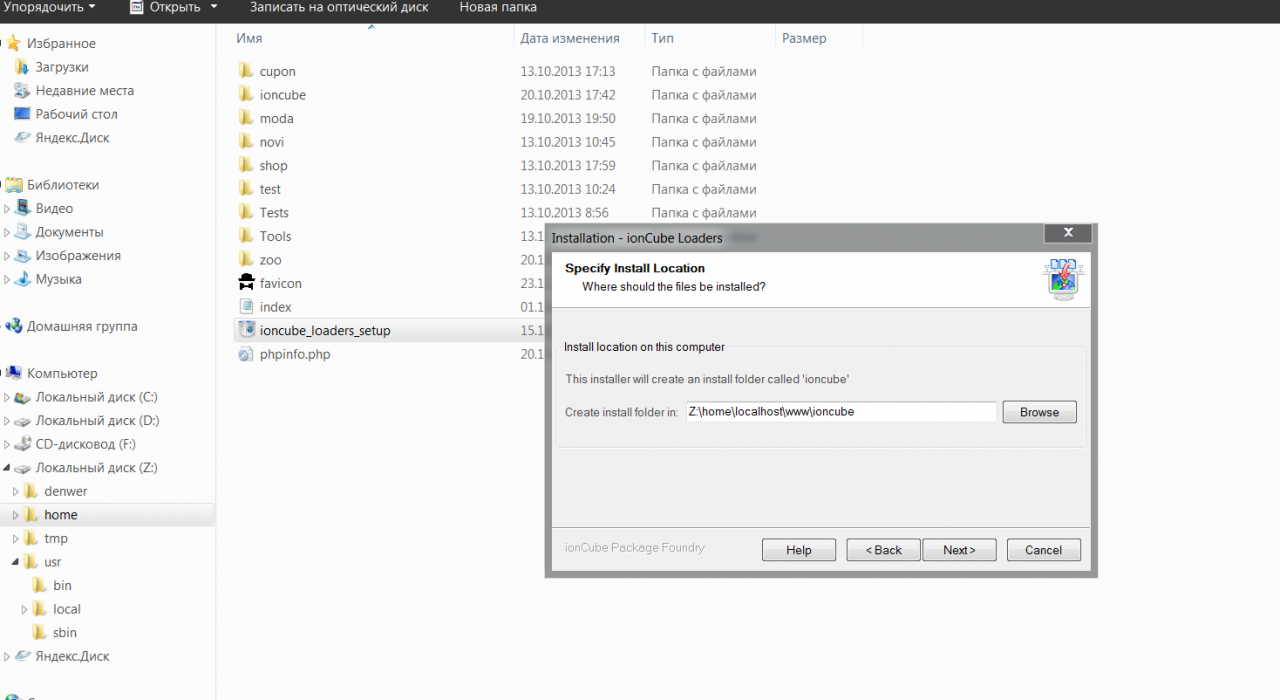Expand the home folder node
Image resolution: width=1280 pixels, height=700 pixels.
pyautogui.click(x=16, y=515)
